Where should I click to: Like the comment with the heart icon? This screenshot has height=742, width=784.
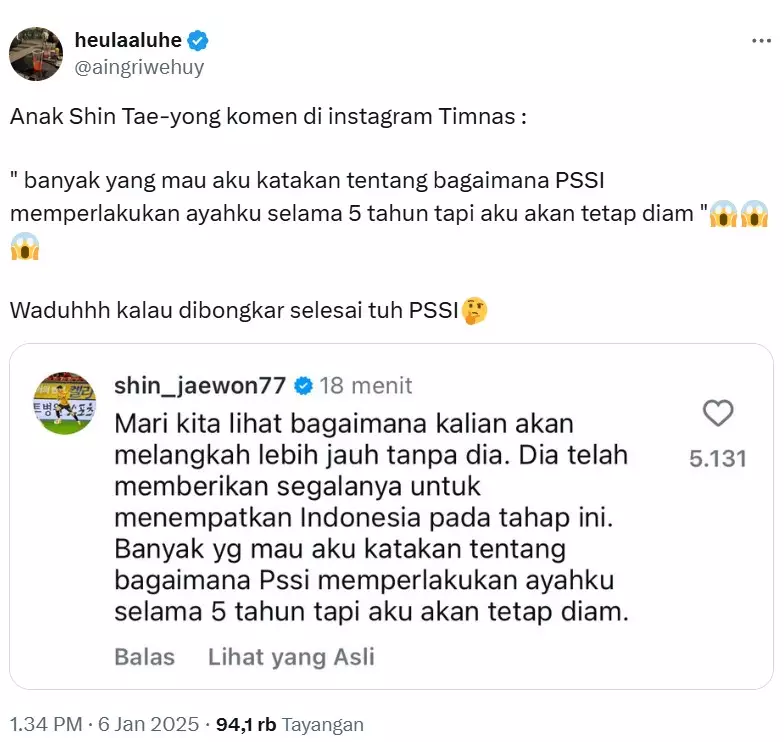[718, 413]
